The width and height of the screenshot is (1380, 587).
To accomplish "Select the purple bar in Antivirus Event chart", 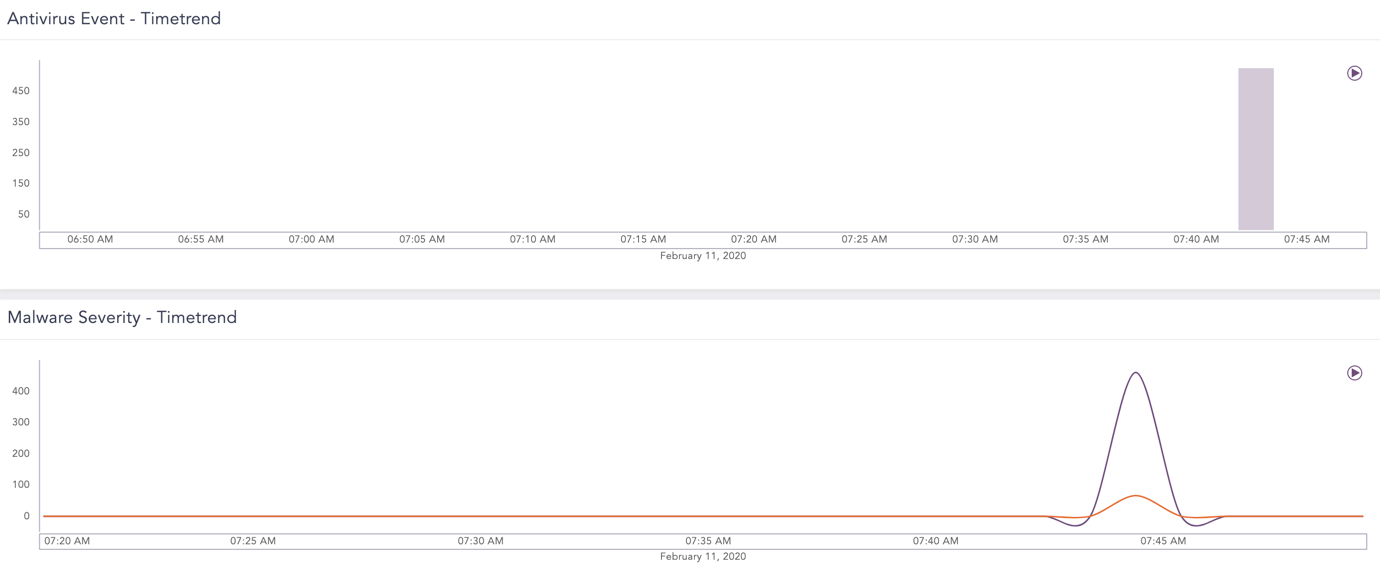I will point(1256,150).
